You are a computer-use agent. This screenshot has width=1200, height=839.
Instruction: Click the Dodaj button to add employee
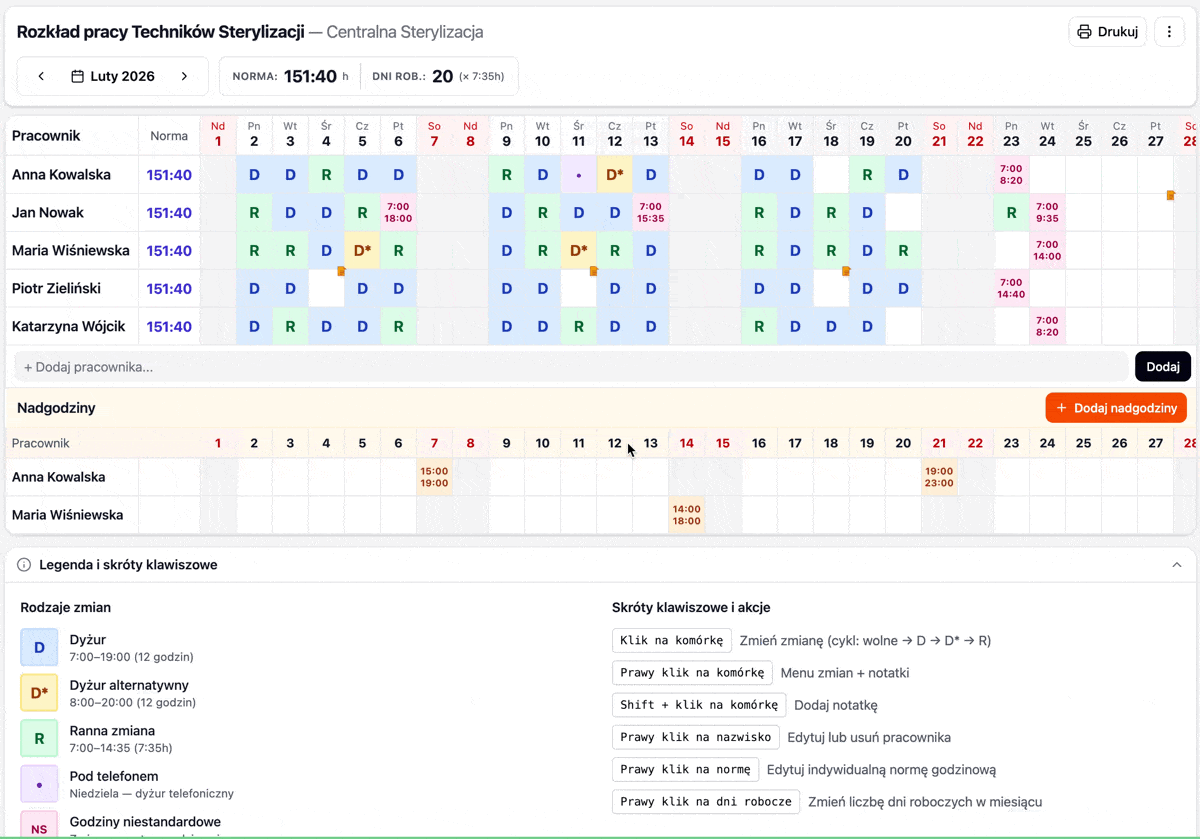point(1162,367)
